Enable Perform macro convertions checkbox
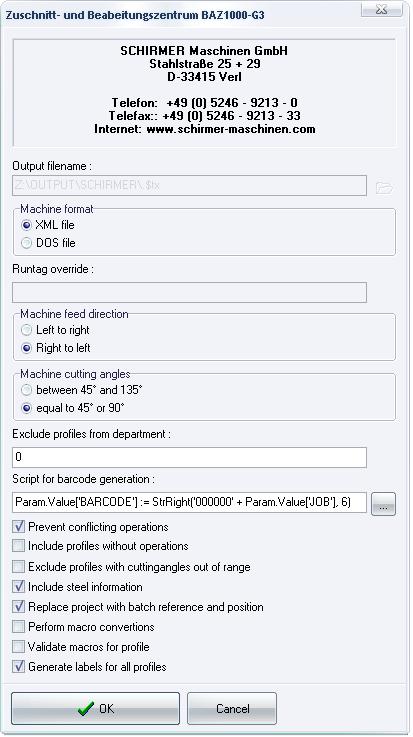 (18, 627)
